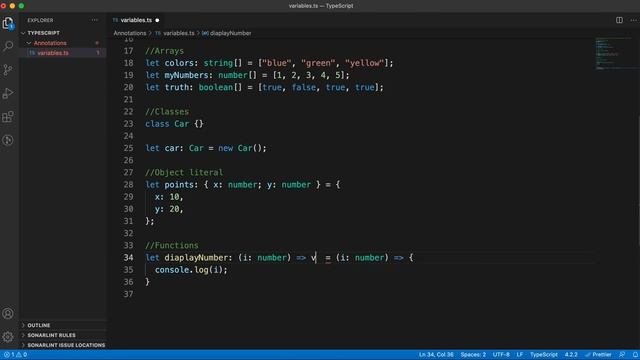Screen dimensions: 640x360
Task: Open the SonarLint activity bar icon
Action: point(8,140)
